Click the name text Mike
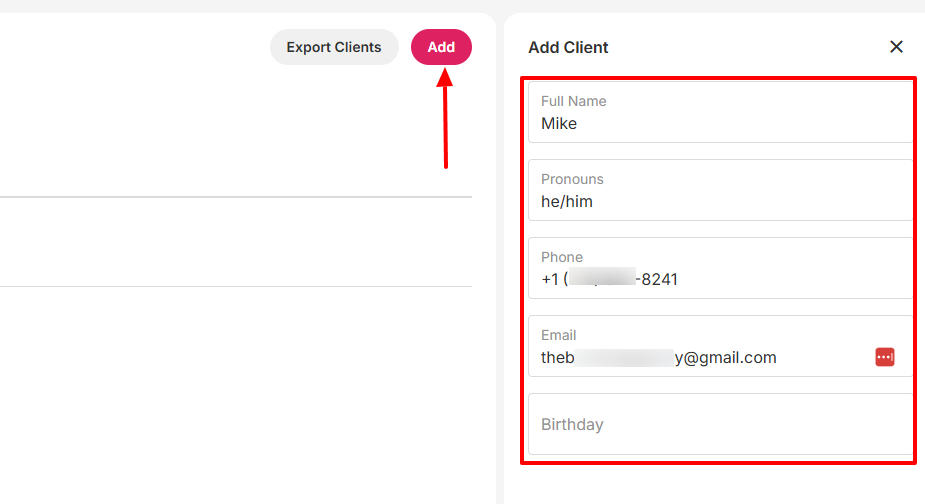Viewport: 925px width, 504px height. coord(559,124)
